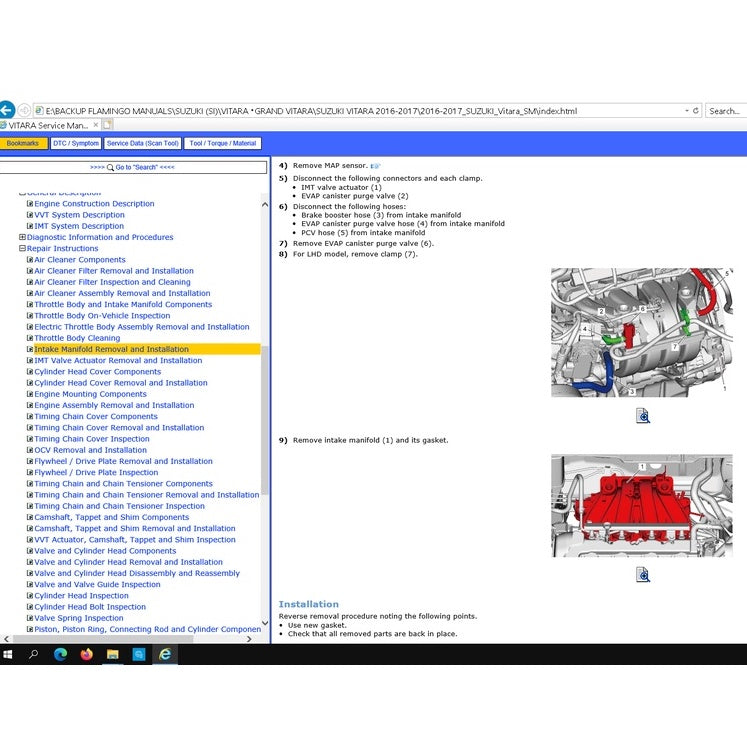Click the hose-routing engine diagram thumbnail
This screenshot has height=747, width=747.
tap(641, 333)
